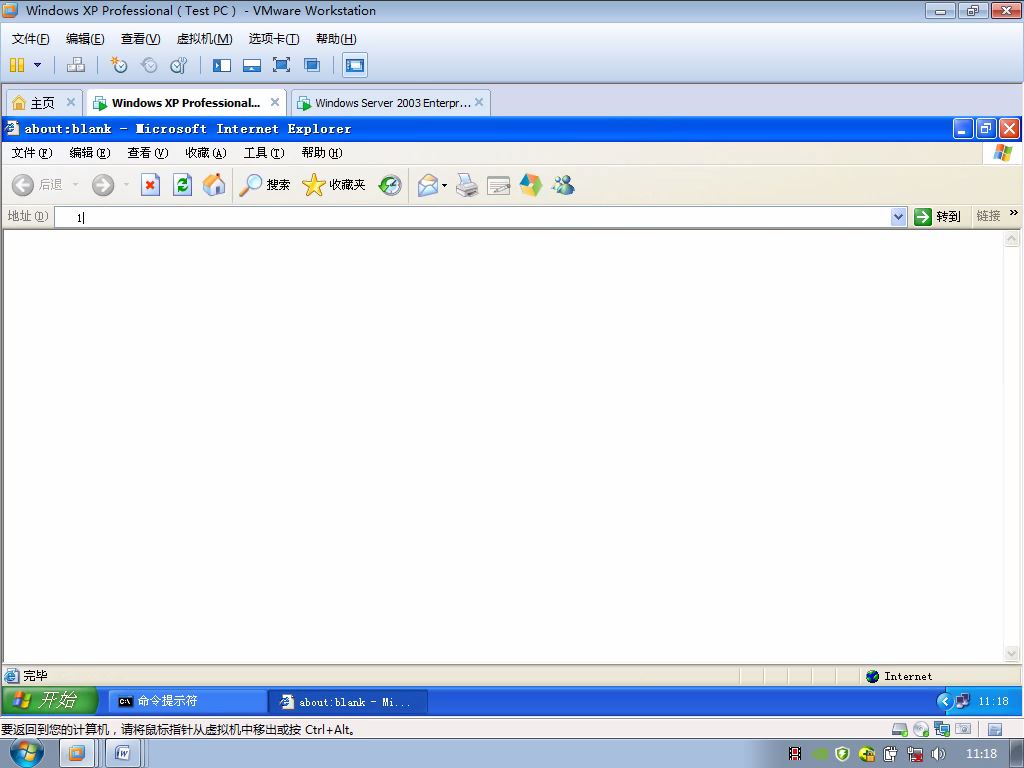Open the 收藏夹 favorites pane
Screen dimensions: 1024x768
click(x=334, y=185)
